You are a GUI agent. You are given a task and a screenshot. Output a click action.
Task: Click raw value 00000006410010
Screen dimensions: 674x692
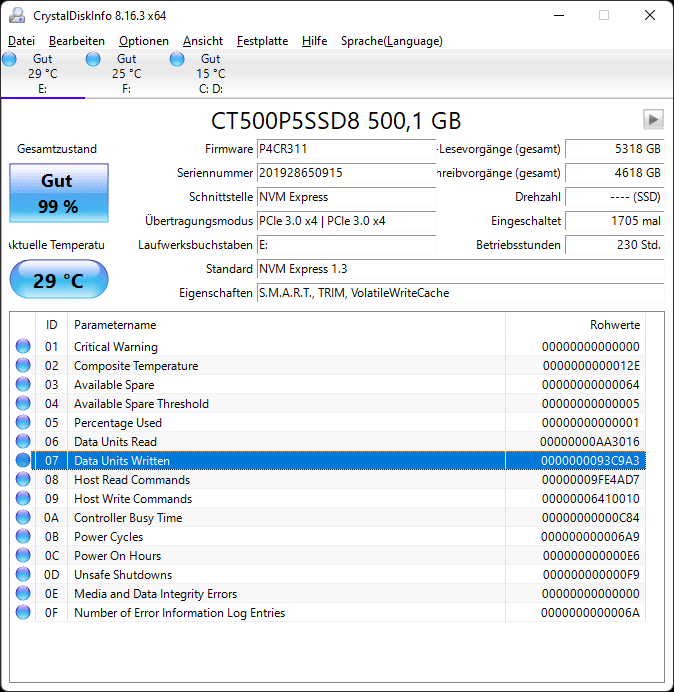pos(591,499)
